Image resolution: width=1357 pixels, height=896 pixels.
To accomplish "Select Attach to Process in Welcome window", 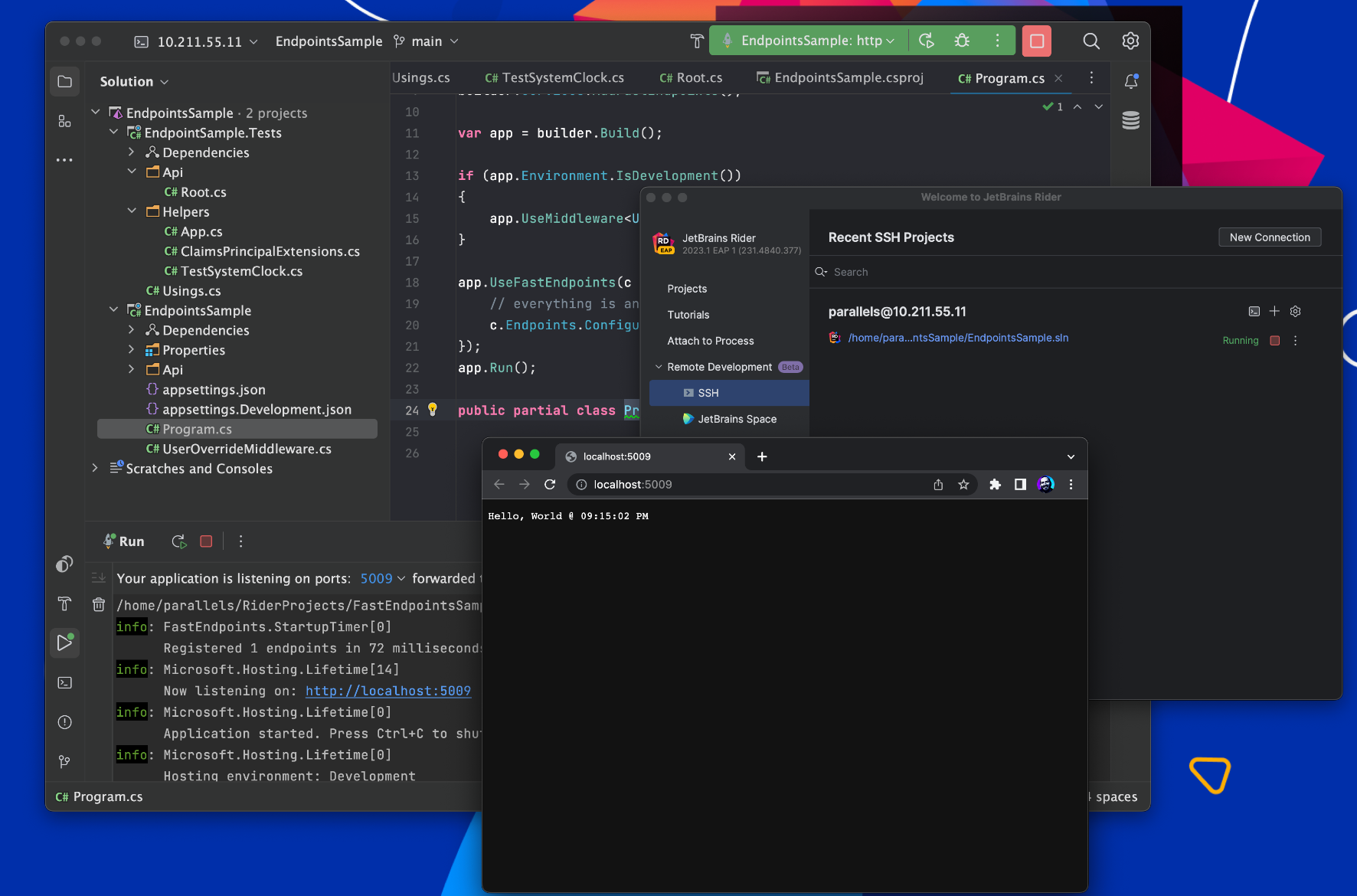I will pyautogui.click(x=711, y=341).
